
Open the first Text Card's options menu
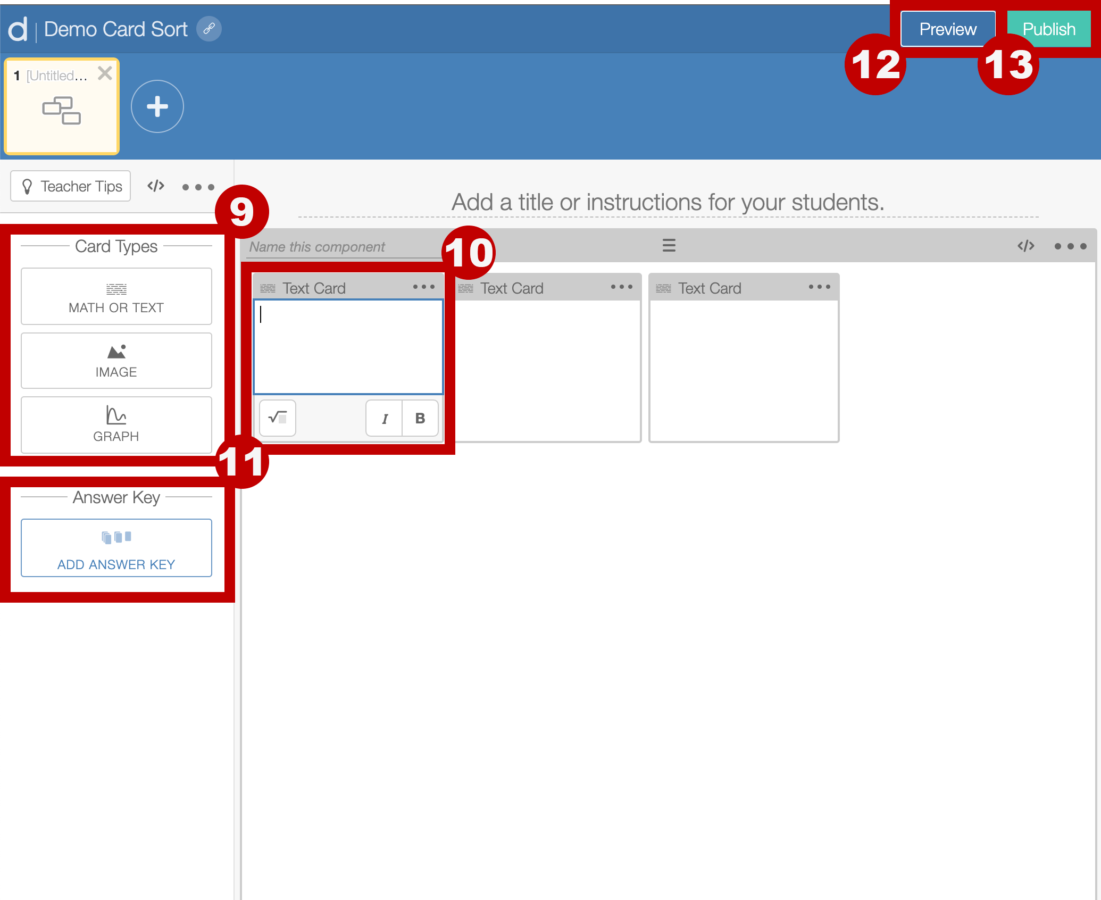423,287
